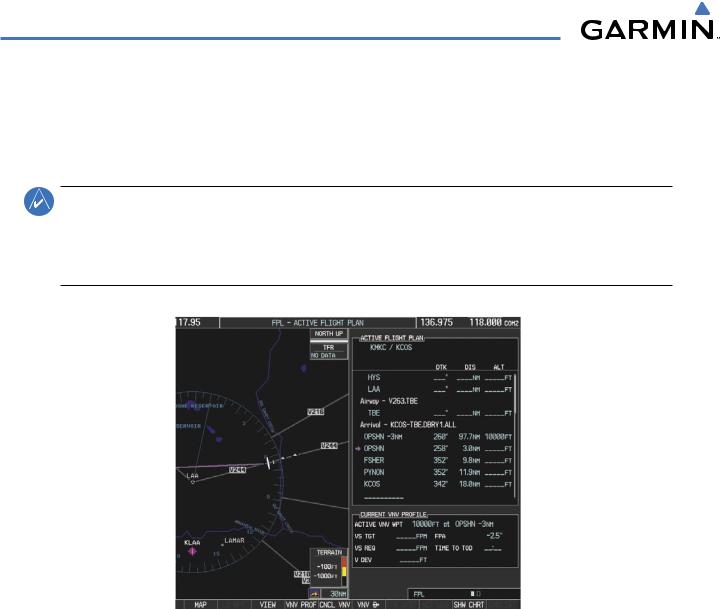
Task: Select the LAA waypoint in flight plan list
Action: [435, 389]
